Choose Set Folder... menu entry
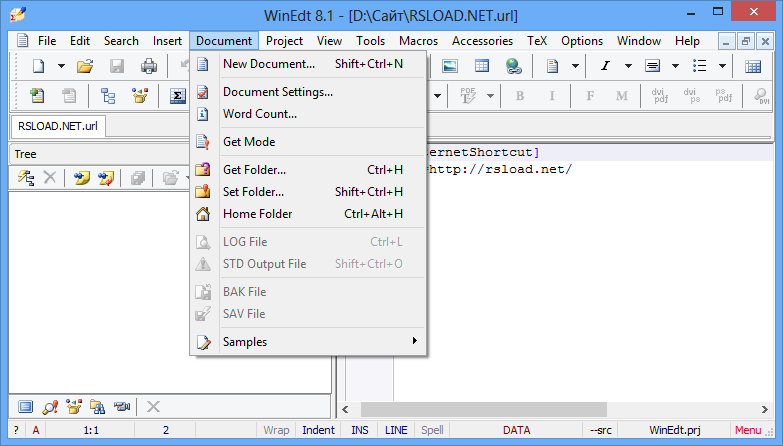 [x=309, y=192]
